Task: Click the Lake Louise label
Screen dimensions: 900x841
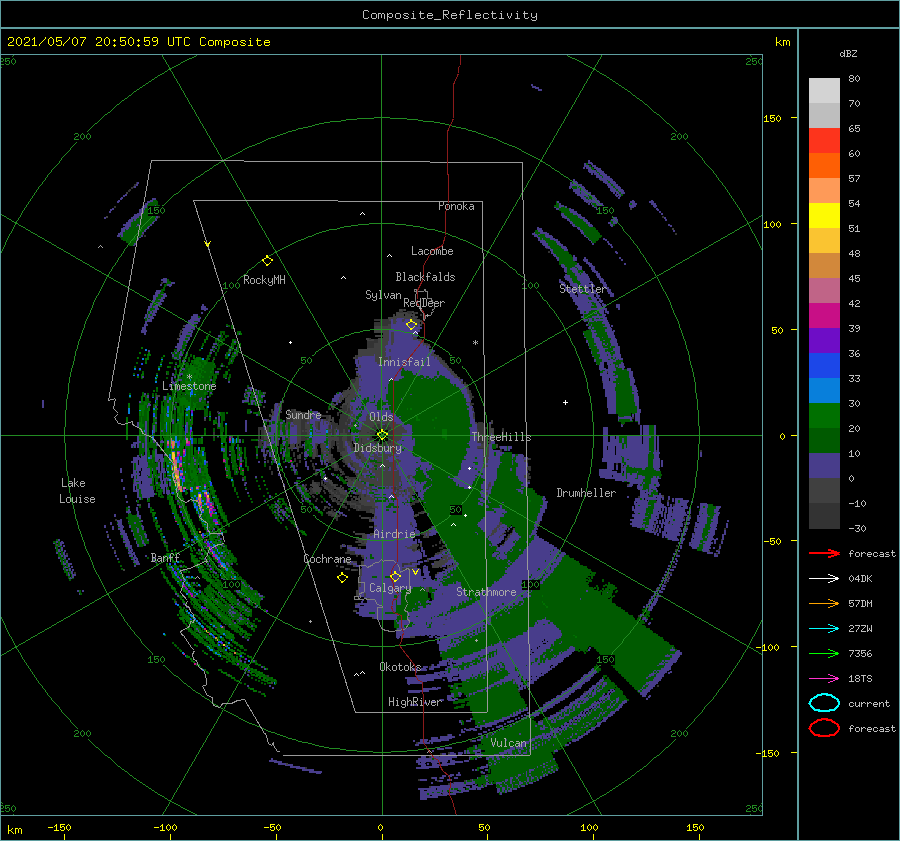Action: click(x=77, y=491)
